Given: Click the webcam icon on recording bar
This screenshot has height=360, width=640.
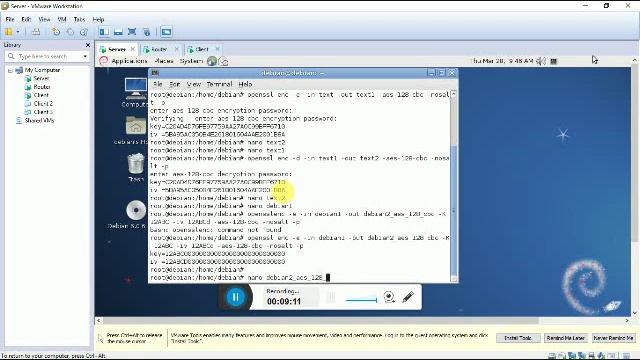Looking at the screenshot, I should click(389, 297).
